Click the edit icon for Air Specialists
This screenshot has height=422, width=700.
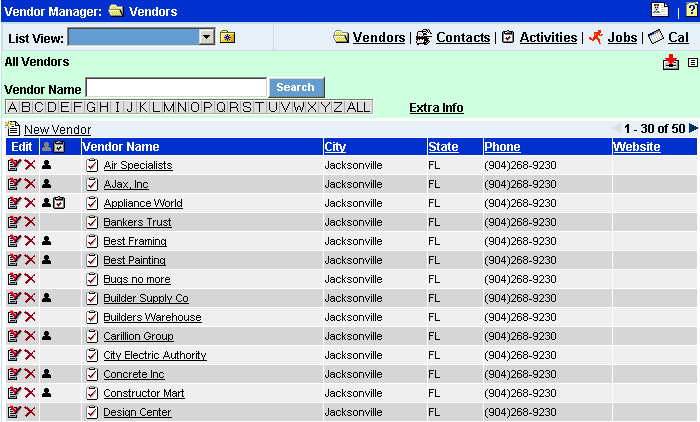pyautogui.click(x=14, y=165)
